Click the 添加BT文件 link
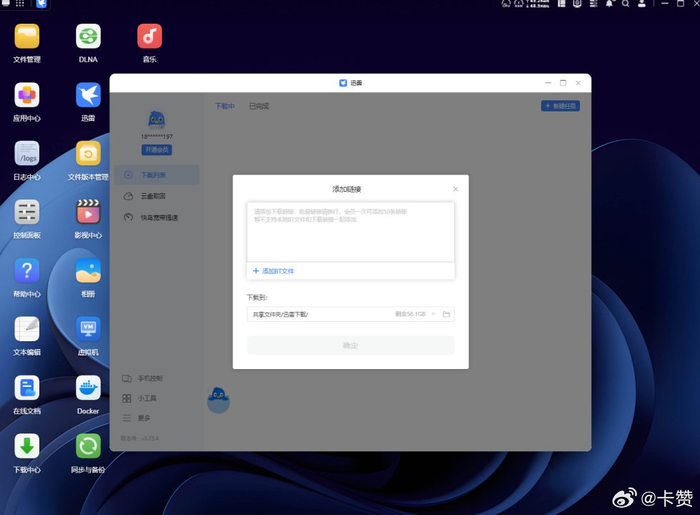700x515 pixels. (273, 271)
